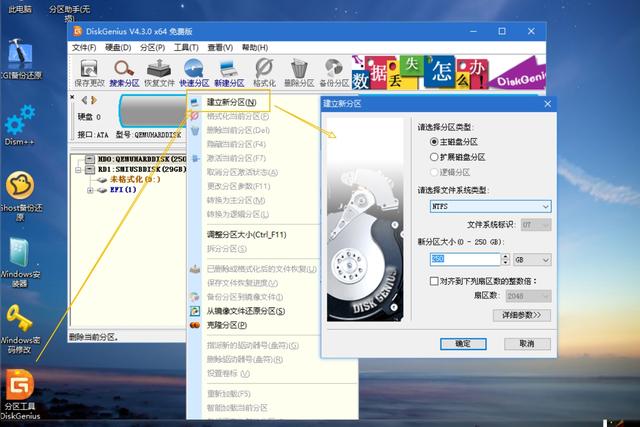Select the 扩展磁盘分区 radio button
Viewport: 640px width, 427px height.
(434, 157)
